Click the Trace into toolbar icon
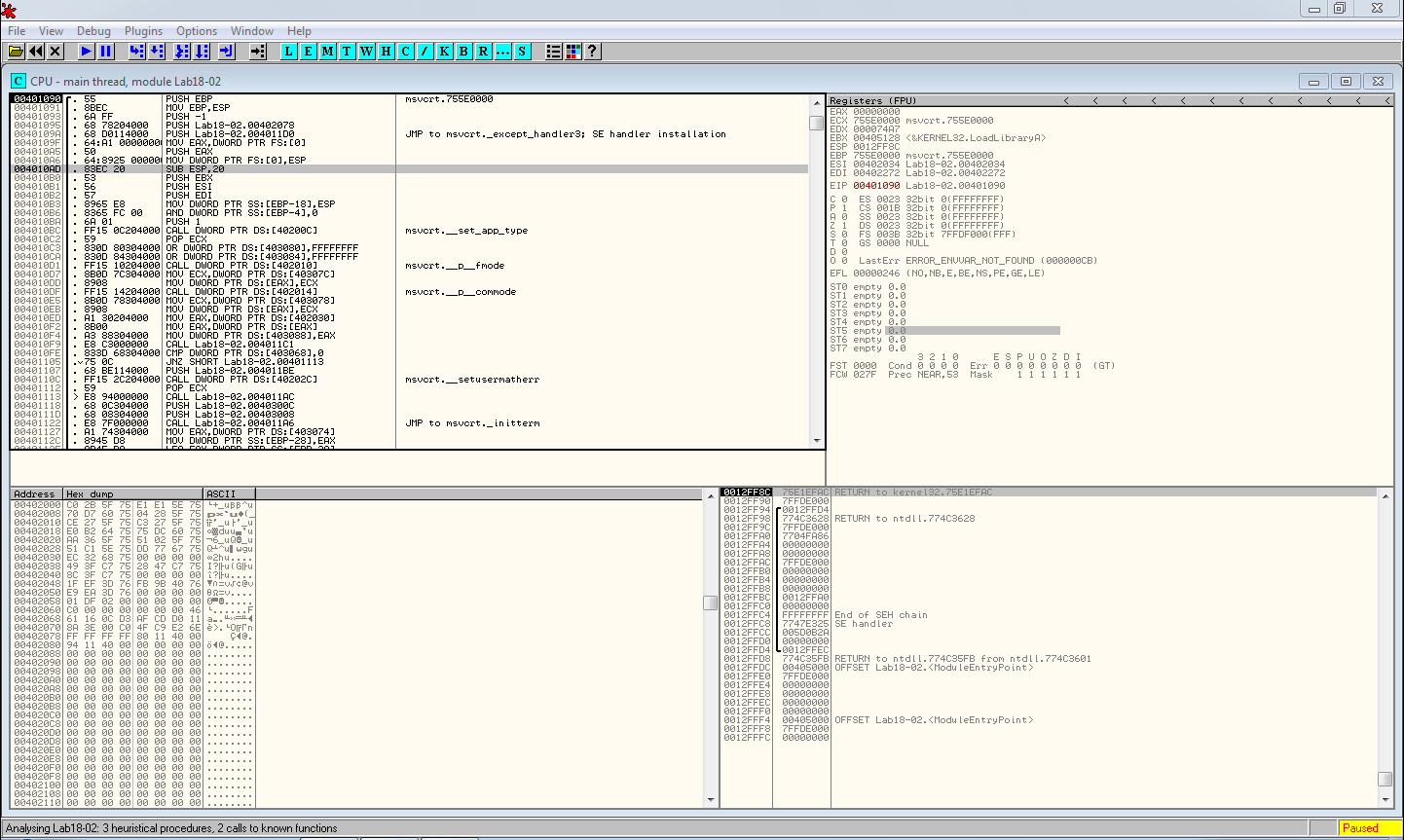This screenshot has width=1404, height=840. click(182, 51)
